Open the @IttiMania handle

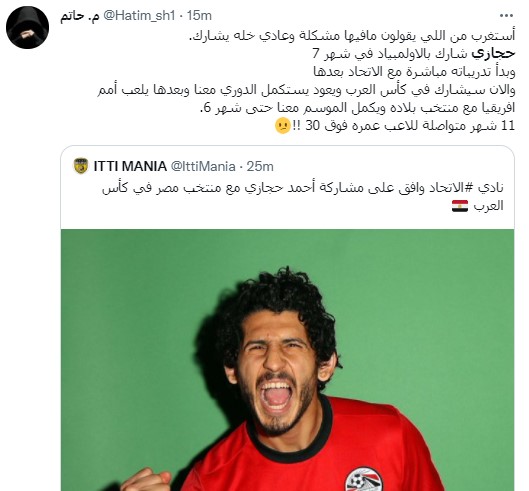point(203,166)
